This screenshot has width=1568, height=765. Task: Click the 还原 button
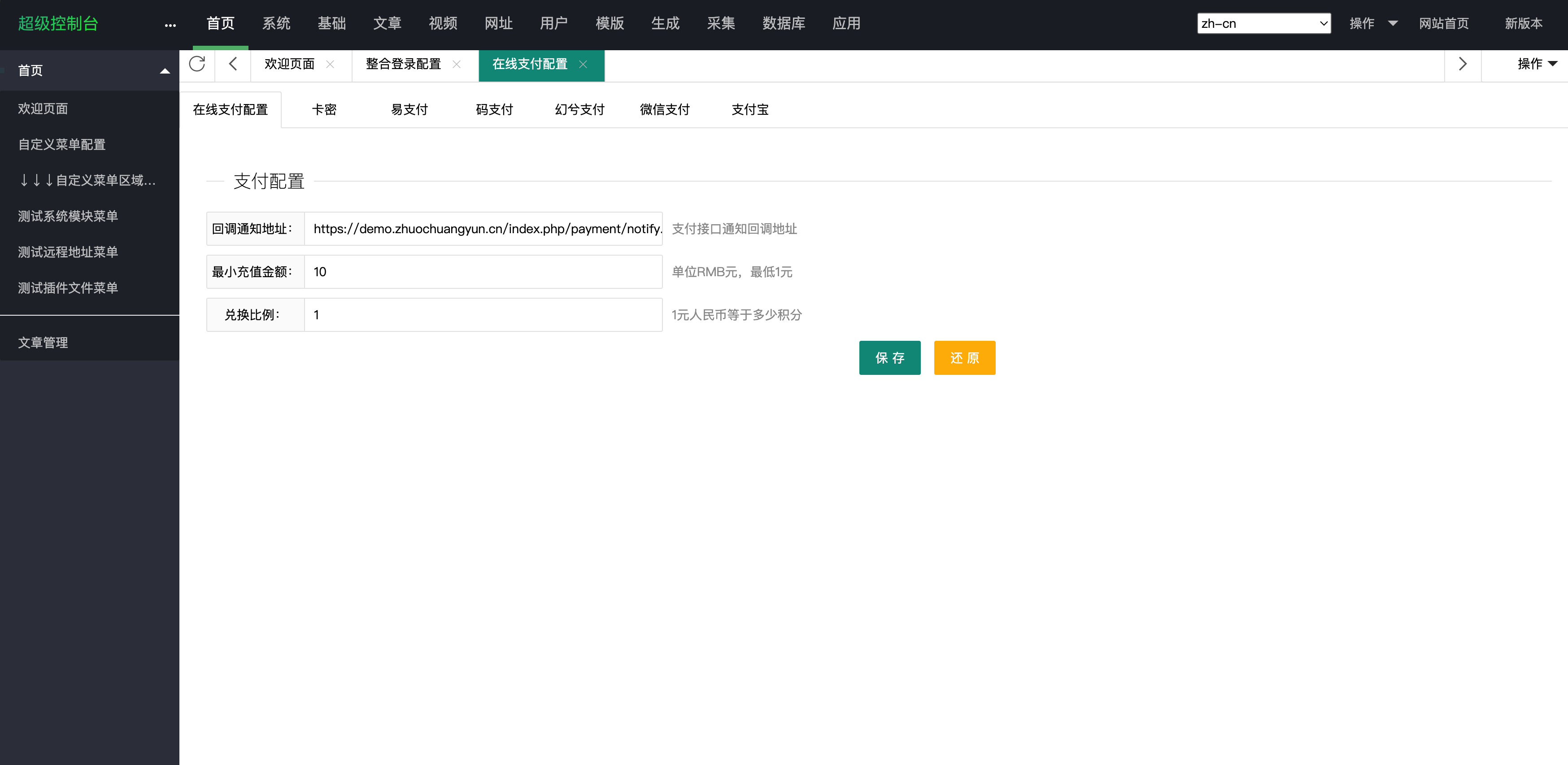tap(964, 358)
